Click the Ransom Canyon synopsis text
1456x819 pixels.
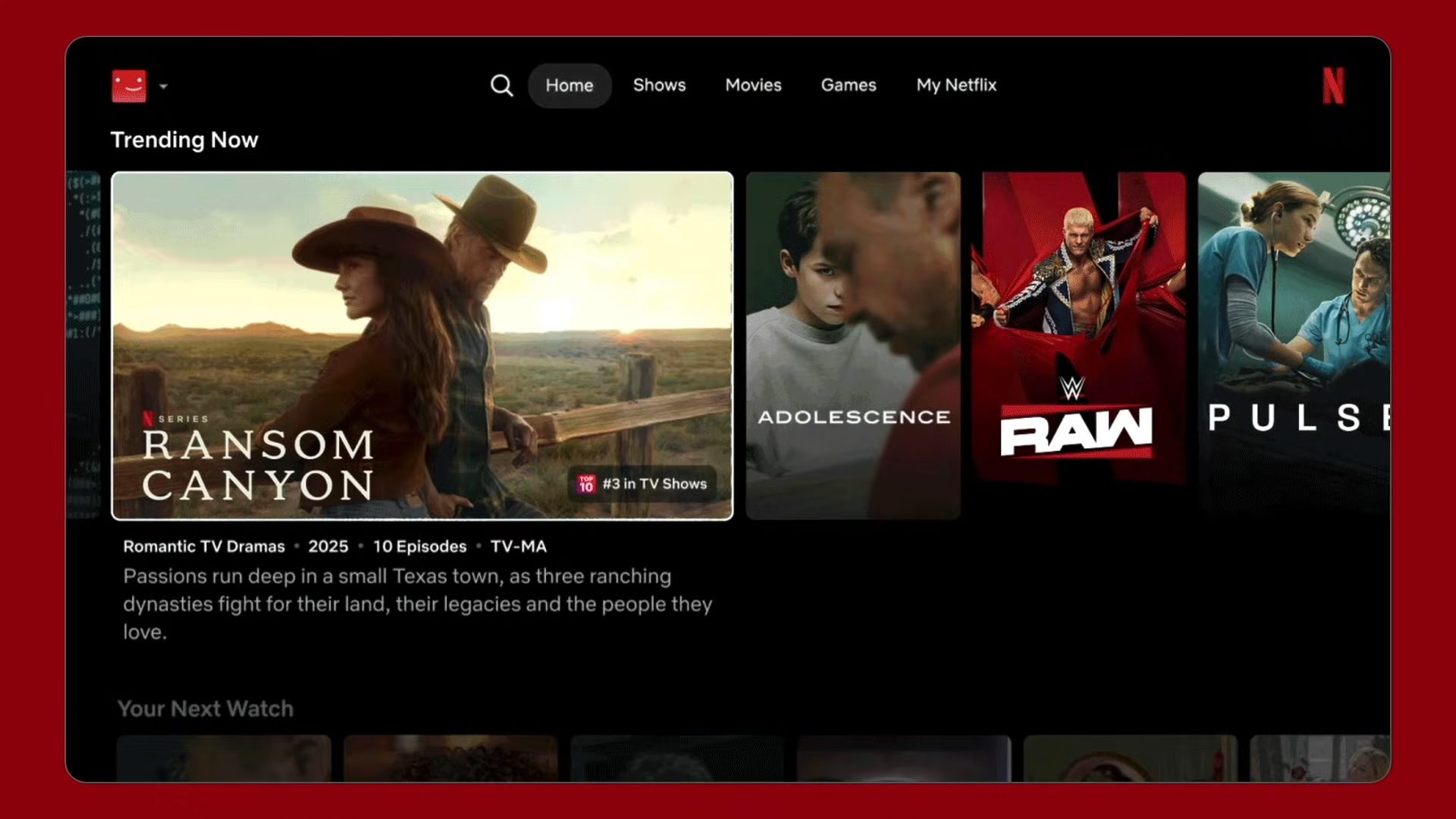(418, 604)
